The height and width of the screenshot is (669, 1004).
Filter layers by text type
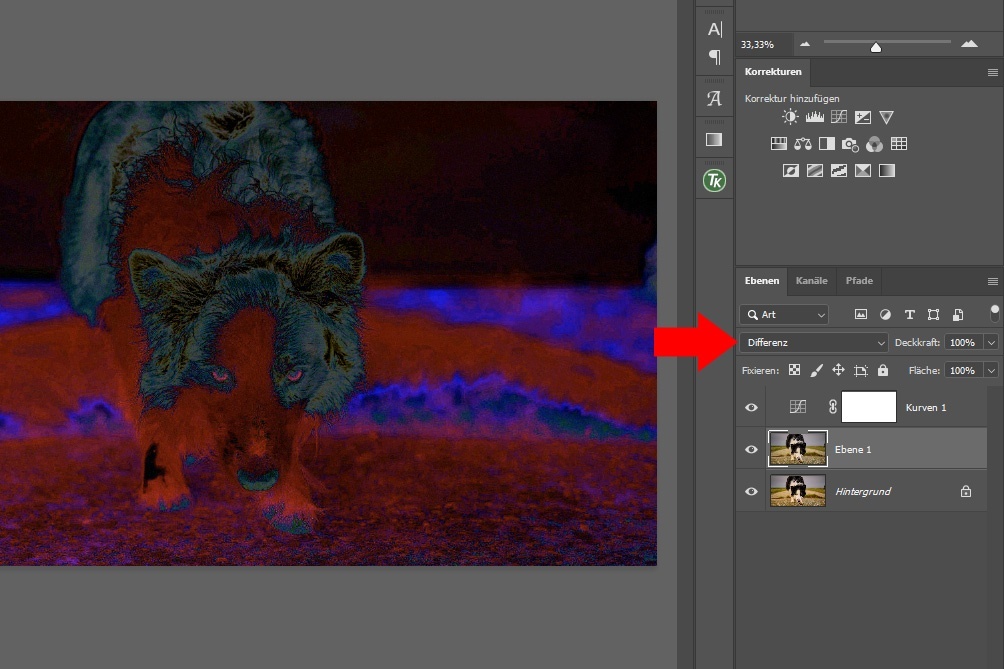point(909,314)
